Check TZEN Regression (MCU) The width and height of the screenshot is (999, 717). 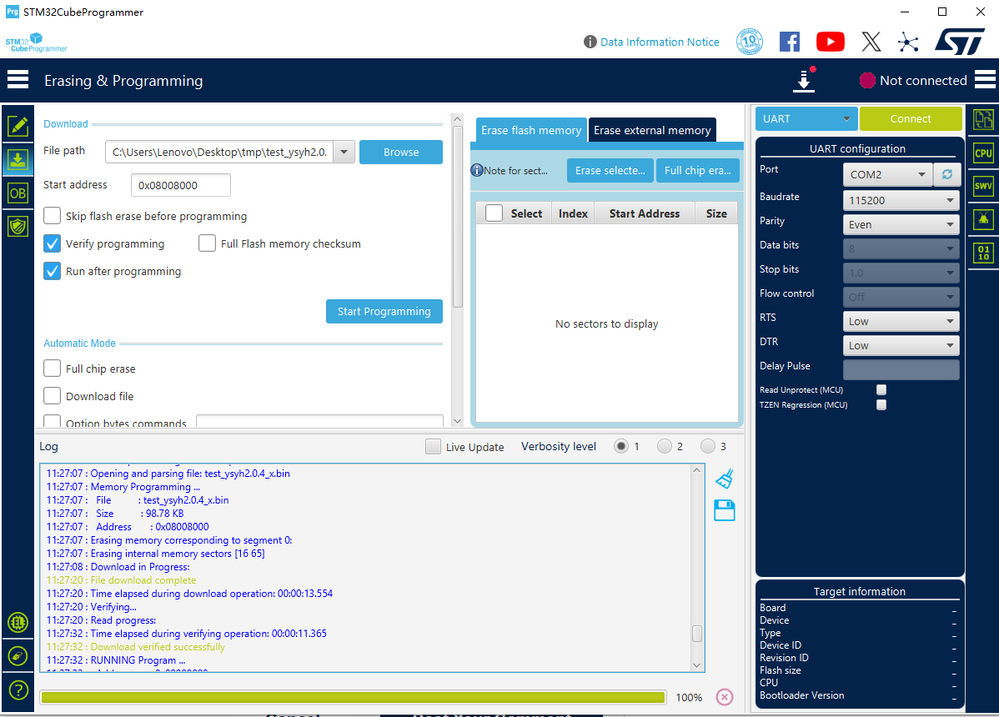click(881, 405)
